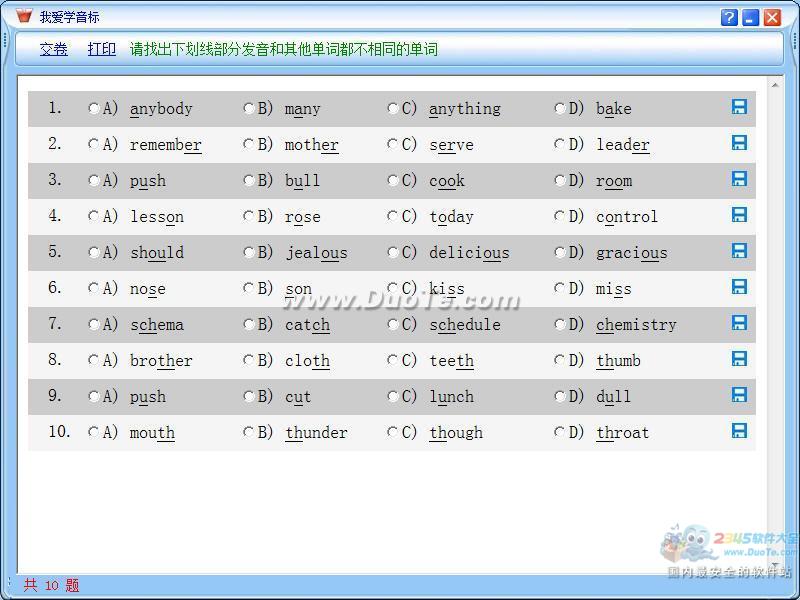Viewport: 800px width, 600px height.
Task: Click the save icon for question 5
Action: tap(739, 251)
